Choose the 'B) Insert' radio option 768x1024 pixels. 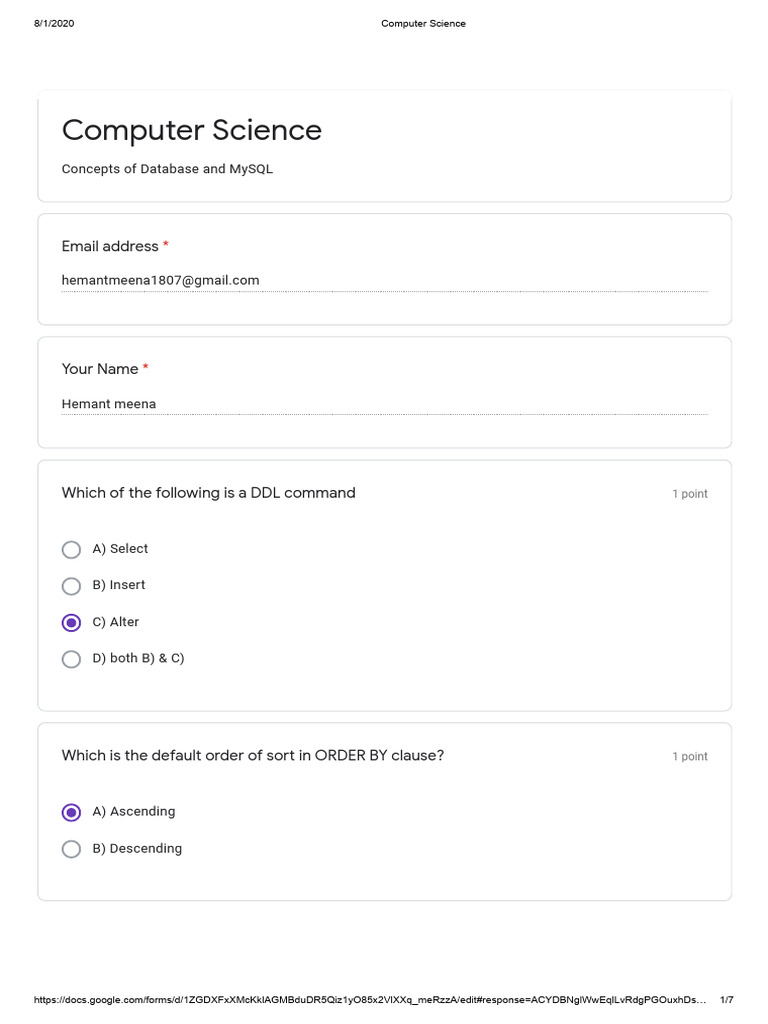click(71, 586)
